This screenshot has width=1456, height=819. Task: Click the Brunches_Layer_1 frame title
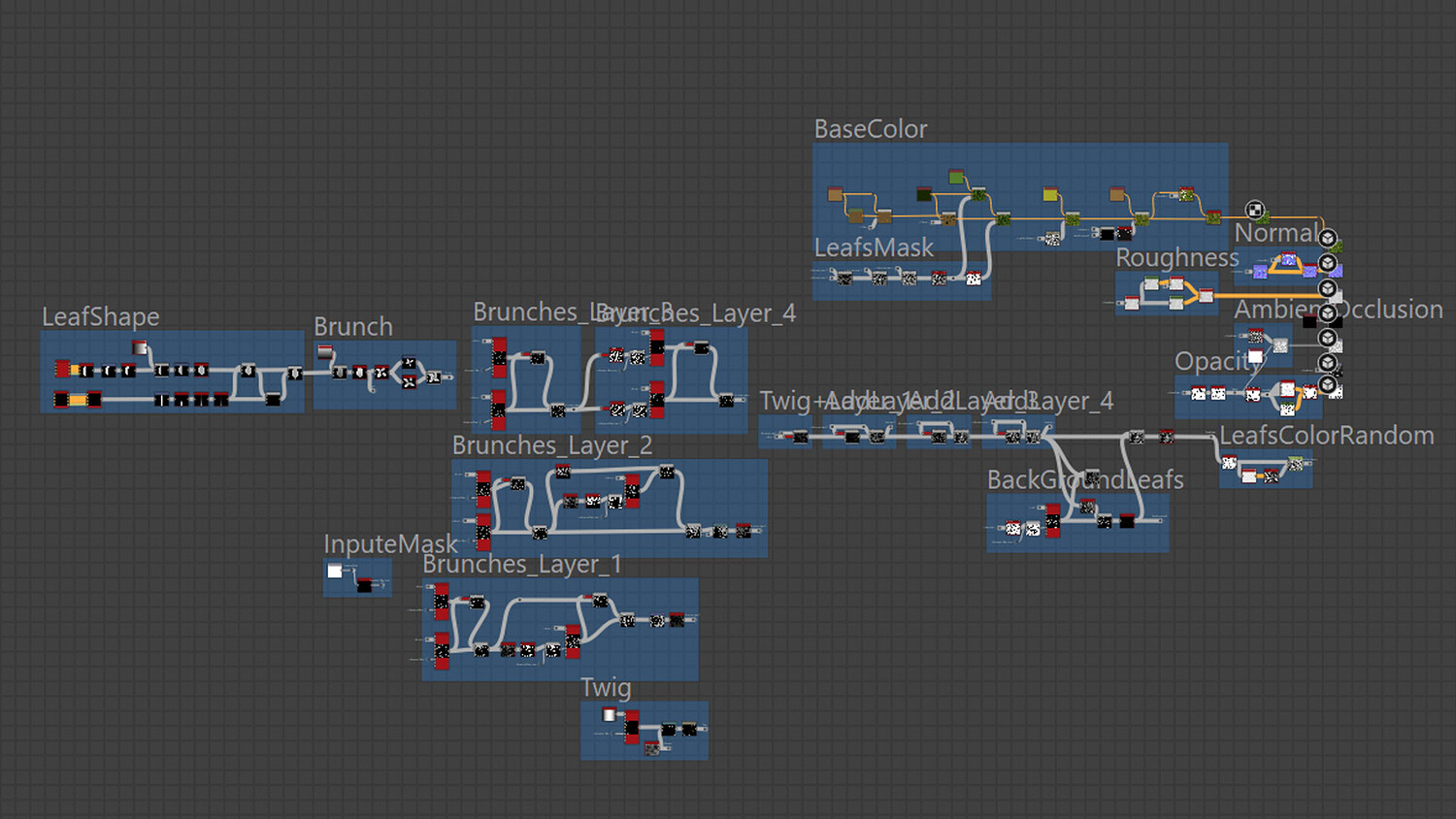(522, 565)
